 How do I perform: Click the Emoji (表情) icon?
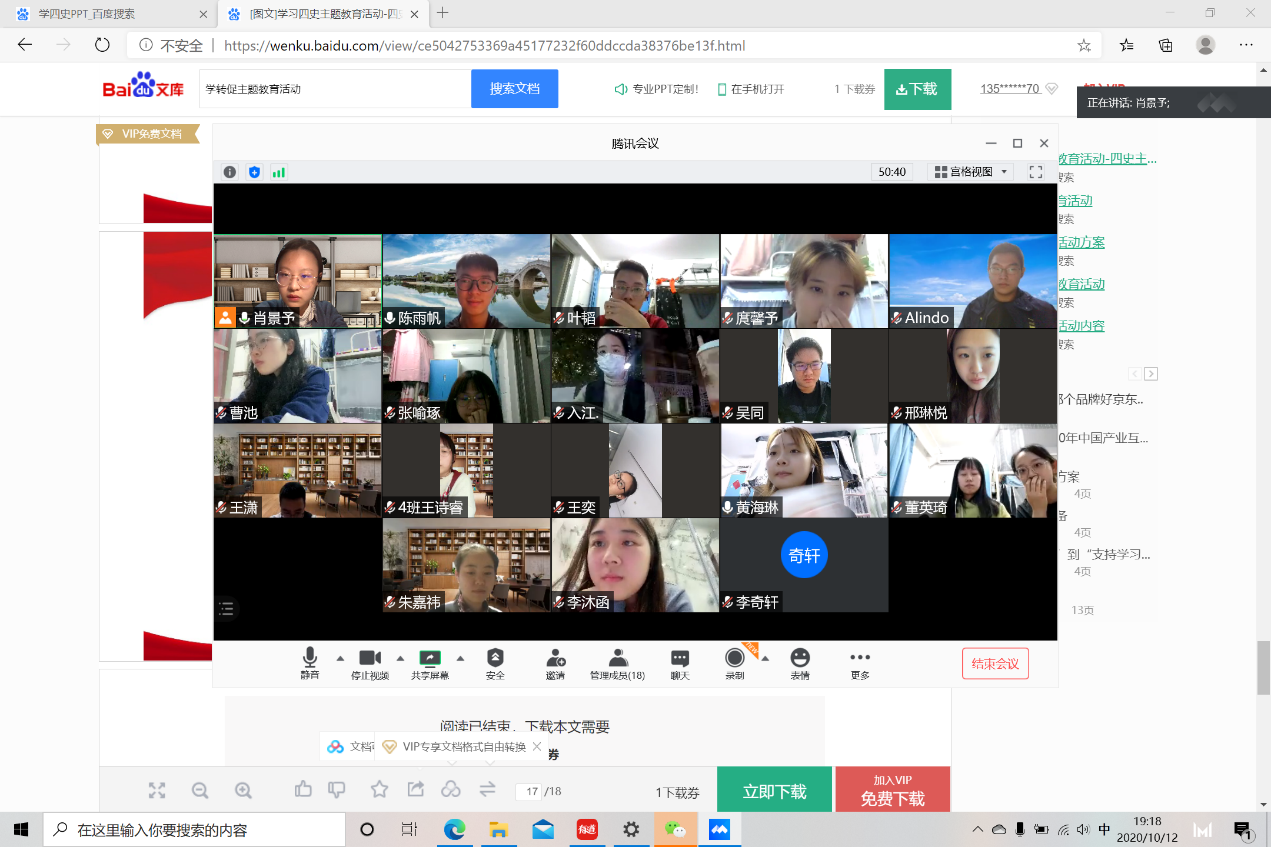pyautogui.click(x=799, y=658)
